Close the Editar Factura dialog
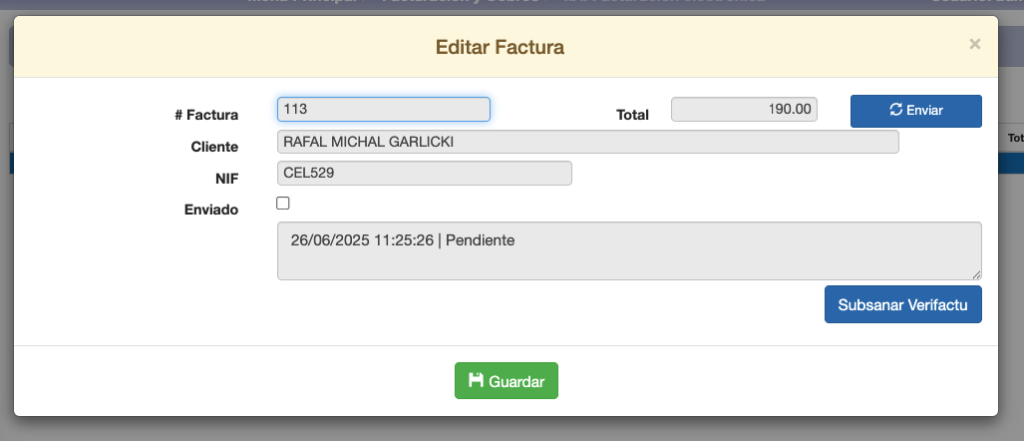This screenshot has width=1024, height=441. [x=975, y=44]
